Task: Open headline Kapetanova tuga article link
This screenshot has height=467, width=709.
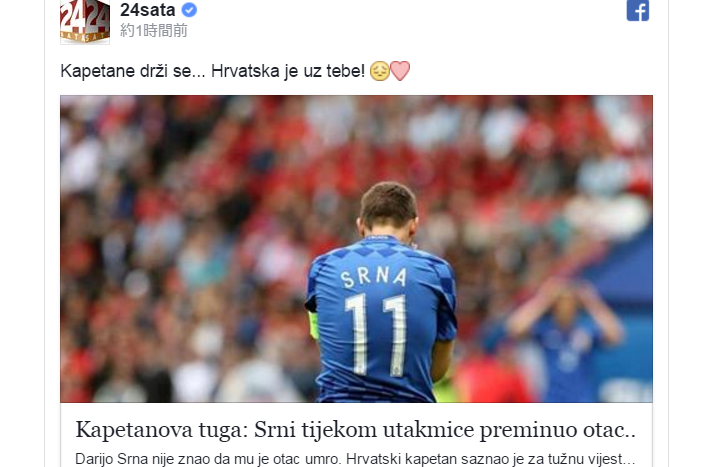Action: coord(355,429)
